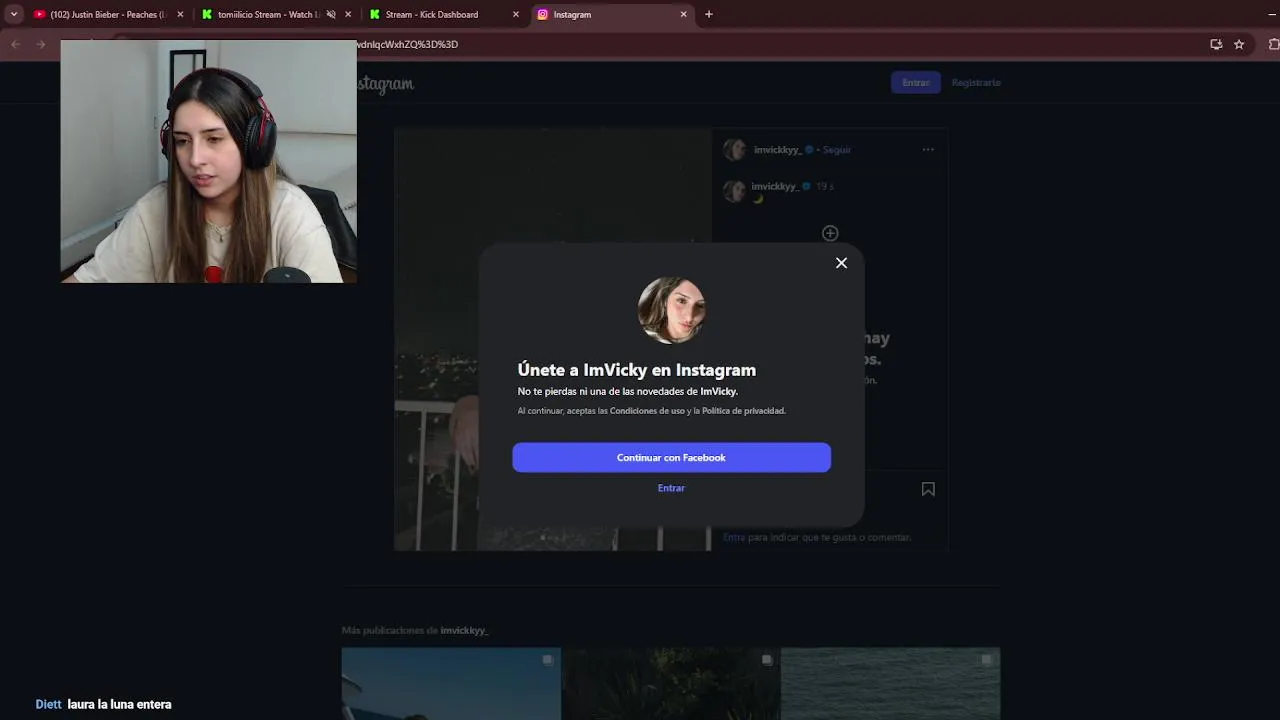Viewport: 1280px width, 720px height.
Task: Unmute the tomiilicio Stream tab audio icon
Action: tap(331, 14)
